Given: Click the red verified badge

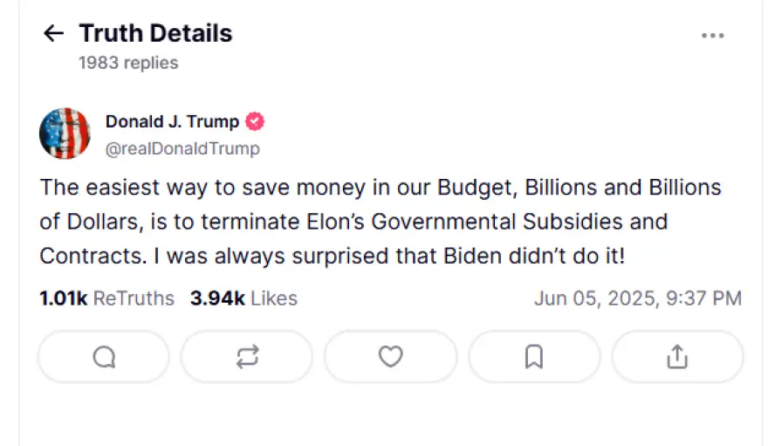Looking at the screenshot, I should coord(255,122).
